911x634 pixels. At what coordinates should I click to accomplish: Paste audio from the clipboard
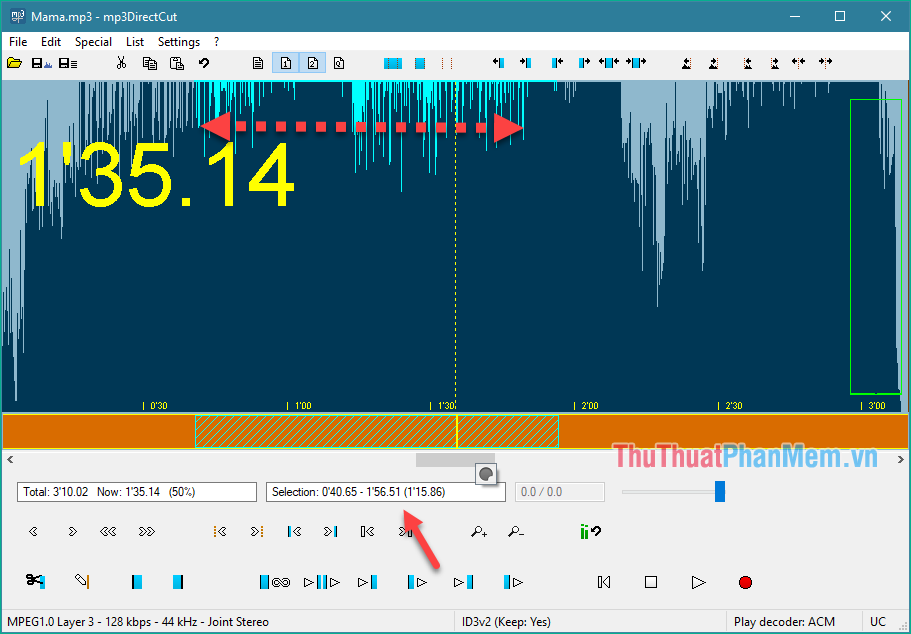coord(177,62)
